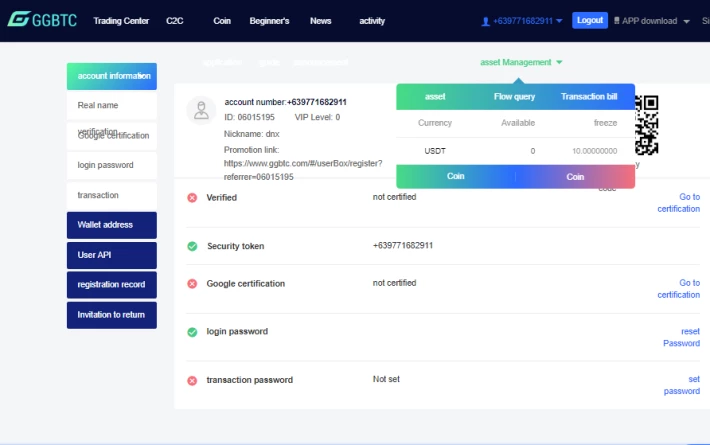Viewport: 710px width, 445px height.
Task: Expand the APP download dropdown arrow
Action: click(686, 22)
